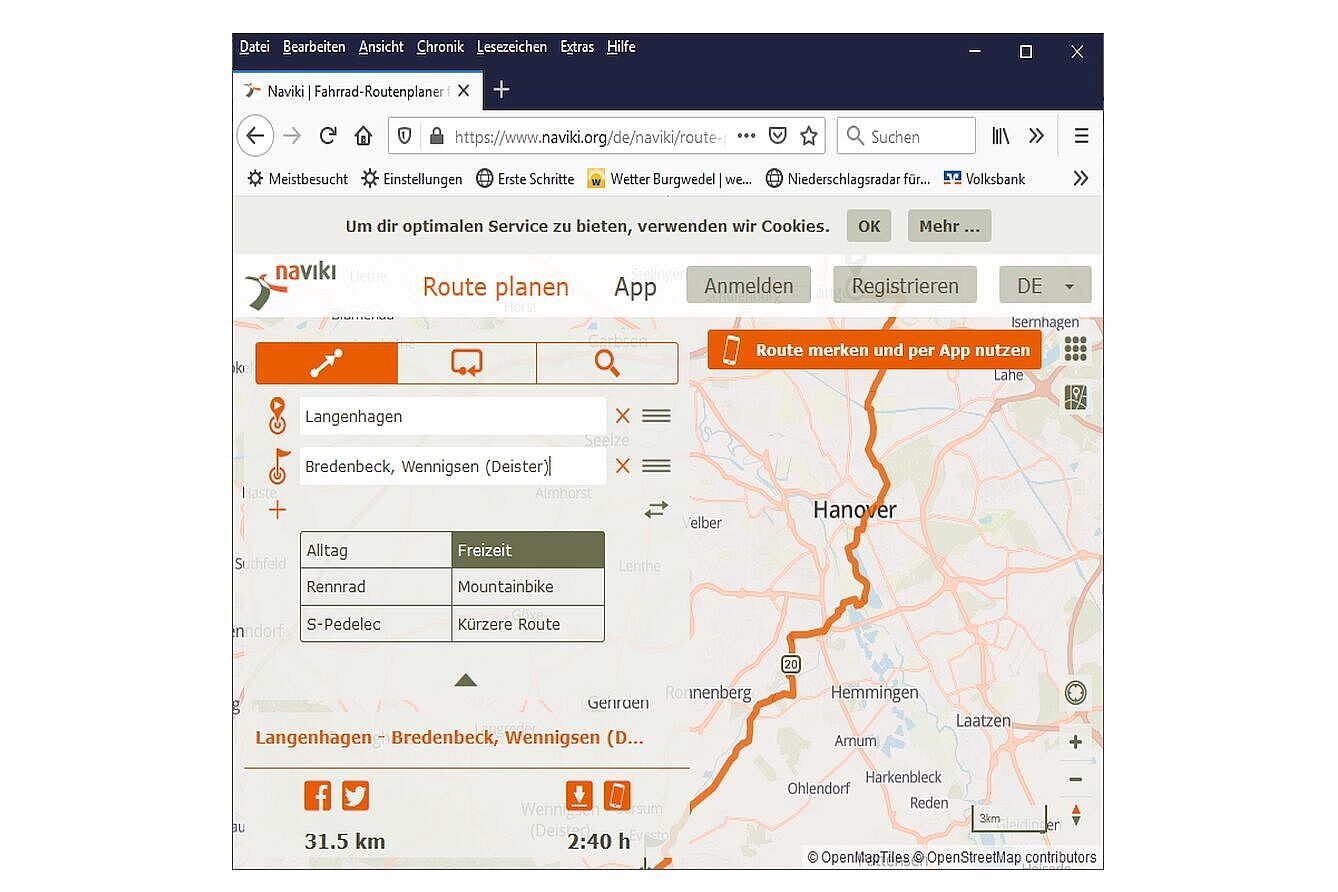Image resolution: width=1338 pixels, height=892 pixels.
Task: Accept cookies with OK
Action: tap(869, 226)
